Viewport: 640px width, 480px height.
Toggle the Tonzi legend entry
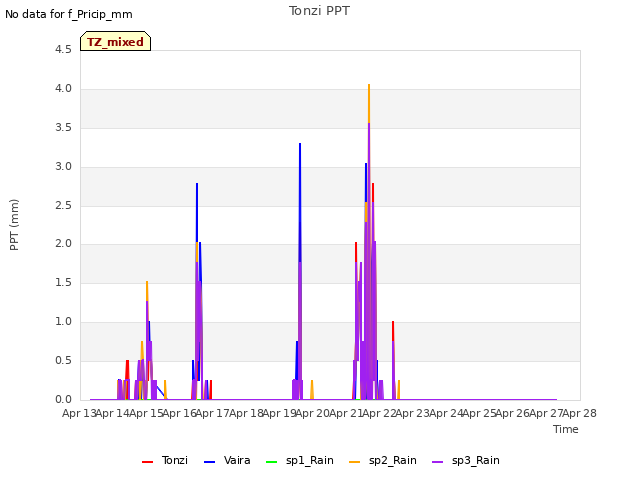tap(165, 461)
